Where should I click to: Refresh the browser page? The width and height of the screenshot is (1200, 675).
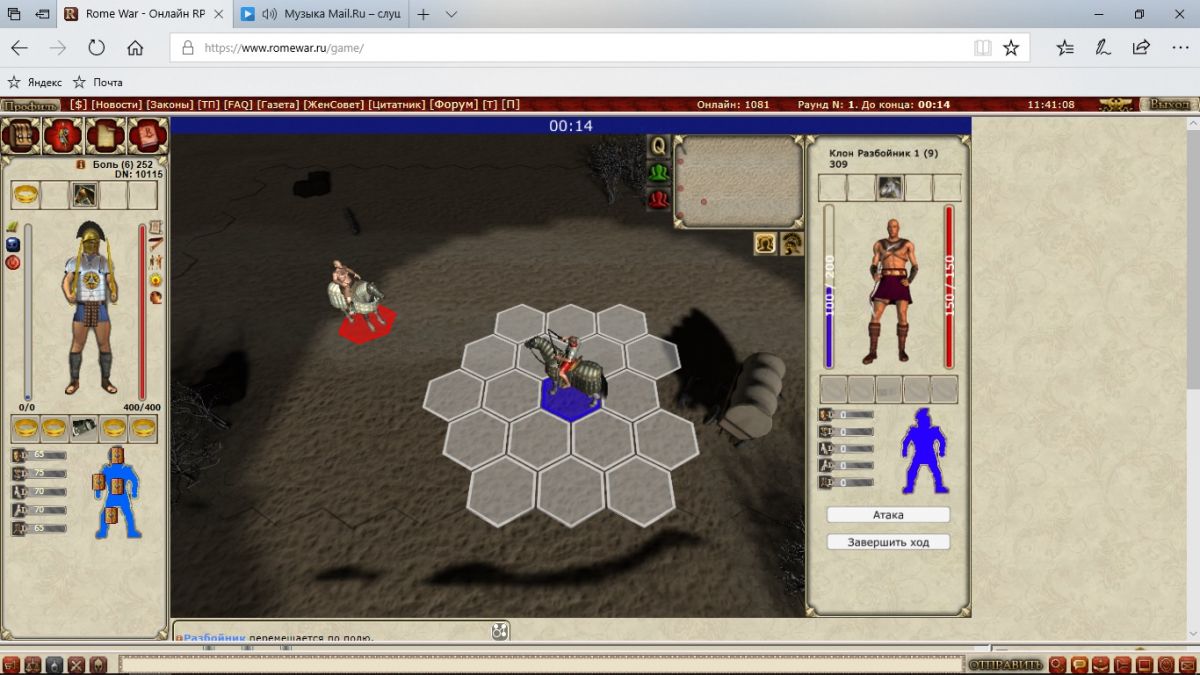point(97,47)
